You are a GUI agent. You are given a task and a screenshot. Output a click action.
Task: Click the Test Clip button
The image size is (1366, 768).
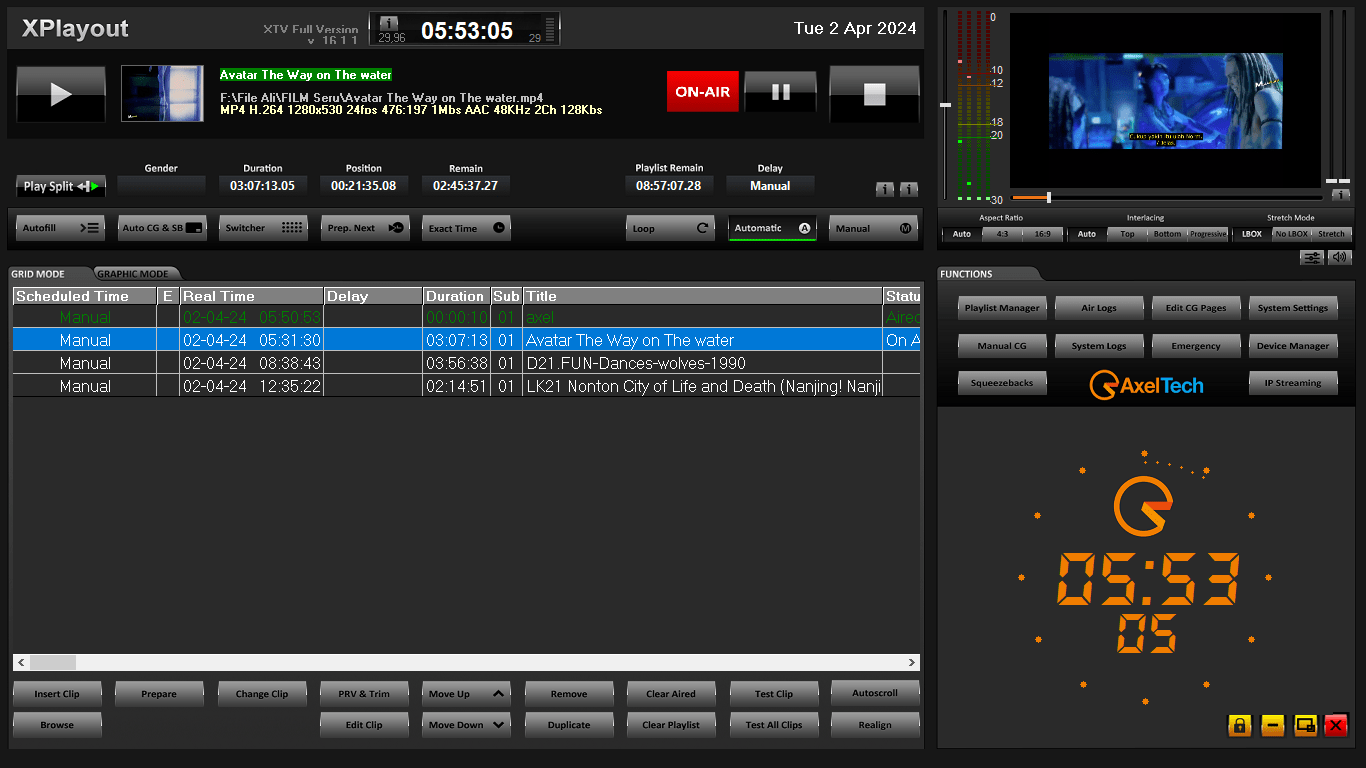coord(773,694)
